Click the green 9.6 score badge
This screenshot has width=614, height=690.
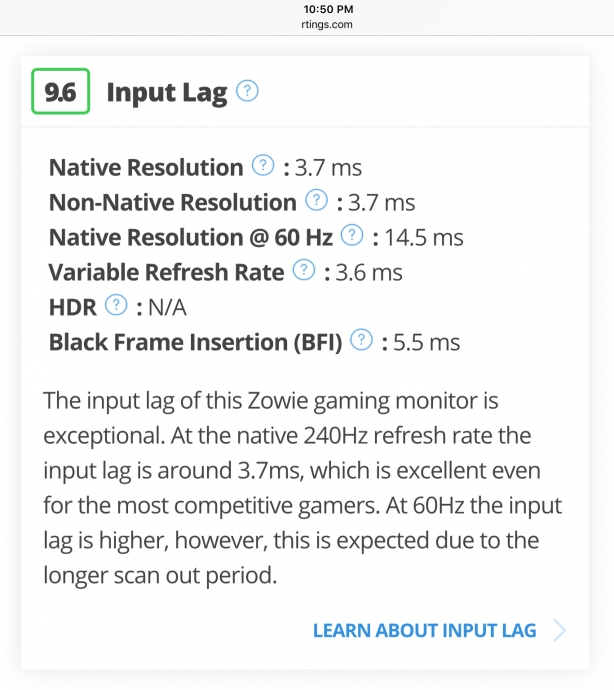60,93
